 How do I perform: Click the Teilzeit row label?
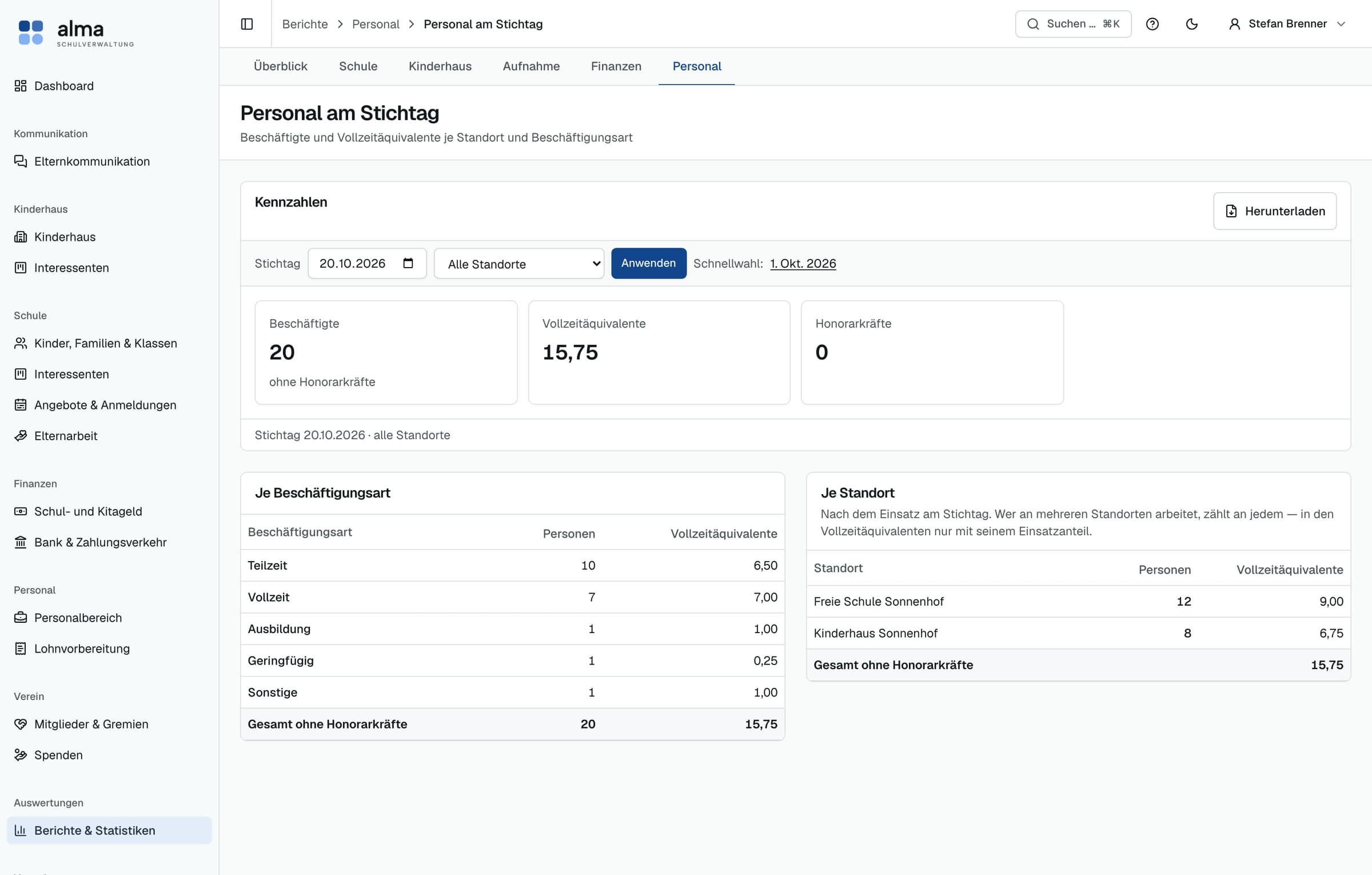267,566
